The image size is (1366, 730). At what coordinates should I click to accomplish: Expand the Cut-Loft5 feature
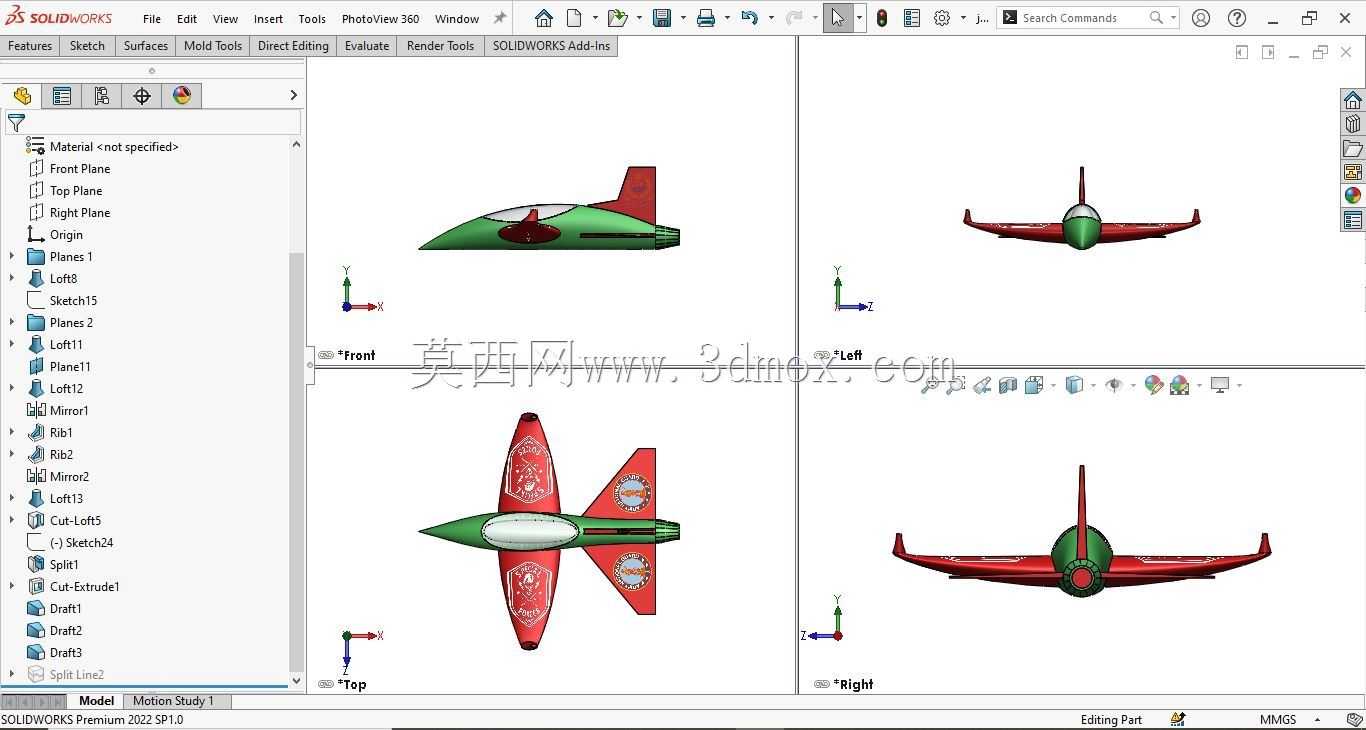tap(12, 520)
